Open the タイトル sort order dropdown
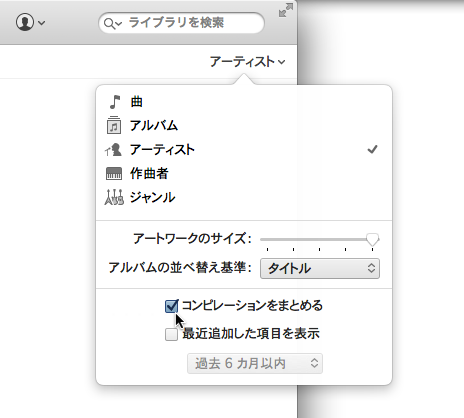Screen dimensions: 464x418 320,269
